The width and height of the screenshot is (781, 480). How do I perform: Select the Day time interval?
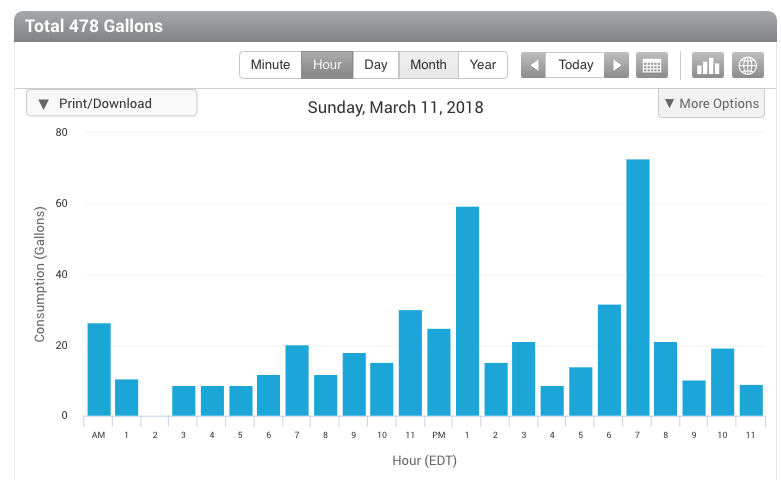(376, 65)
